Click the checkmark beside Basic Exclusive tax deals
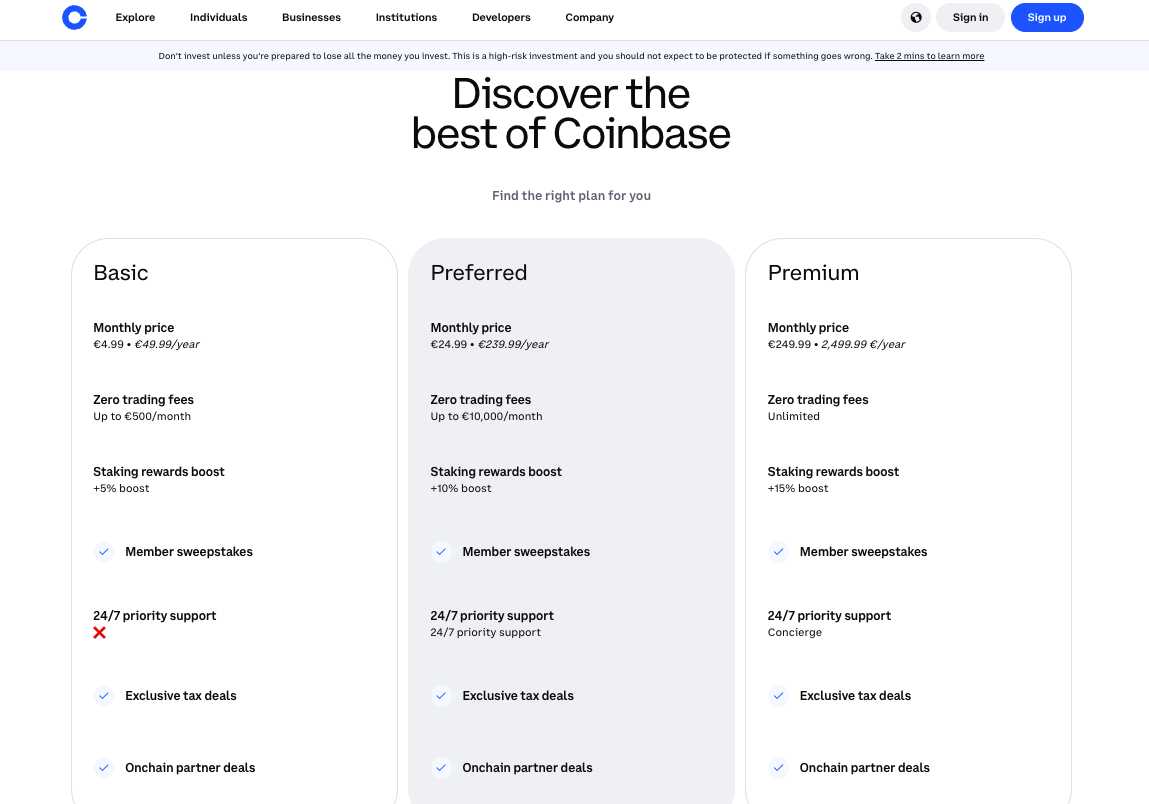 104,695
